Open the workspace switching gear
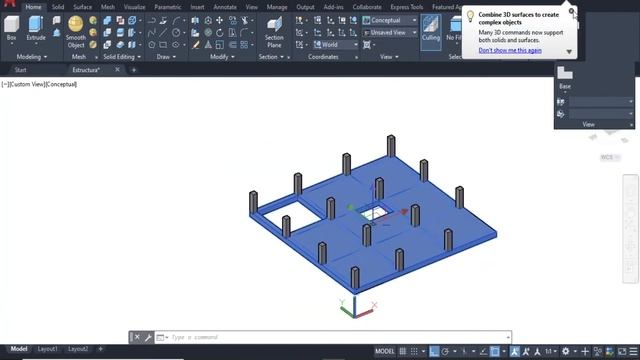The height and width of the screenshot is (360, 640). [x=565, y=351]
